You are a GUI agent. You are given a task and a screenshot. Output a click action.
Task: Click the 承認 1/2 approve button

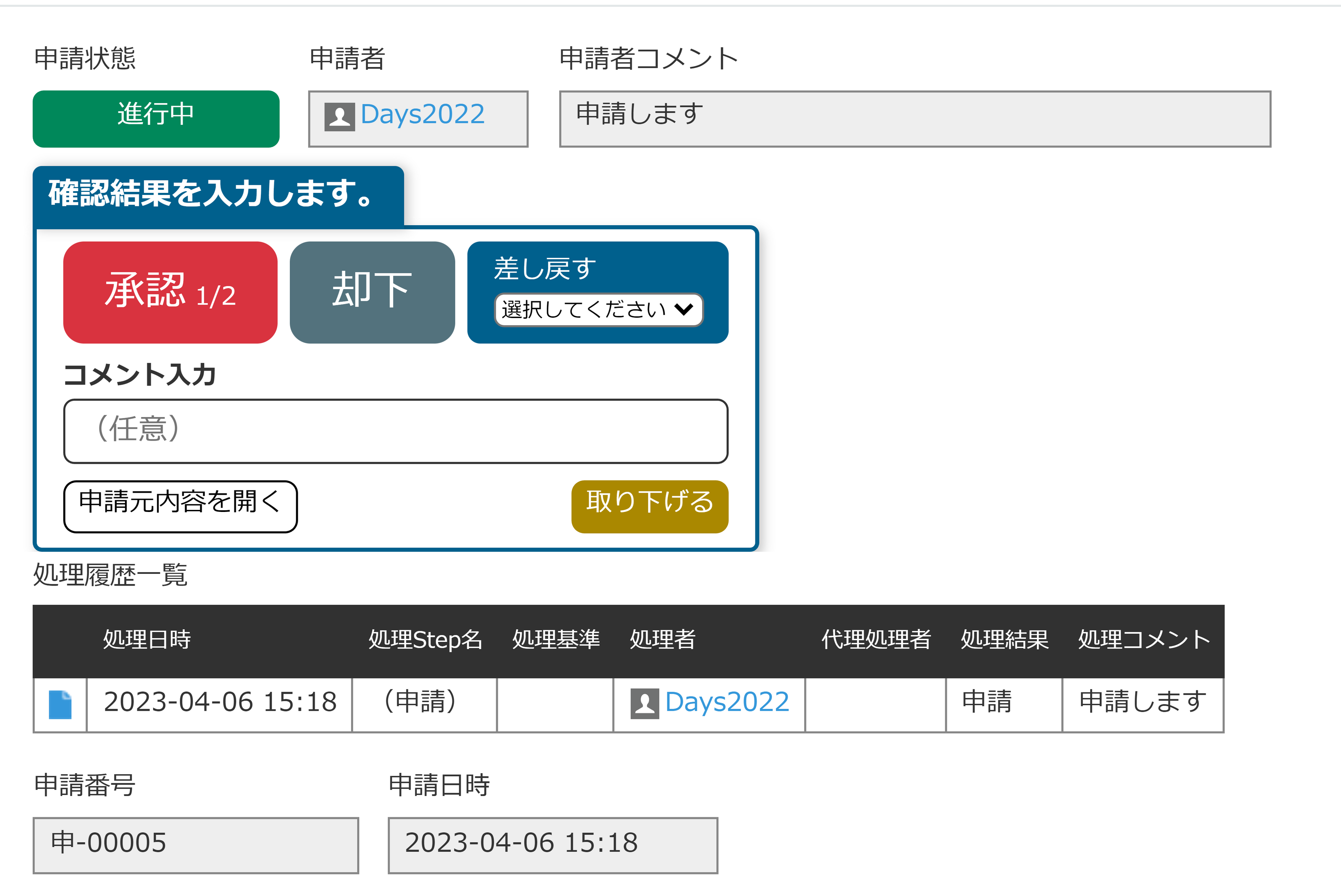pyautogui.click(x=170, y=292)
